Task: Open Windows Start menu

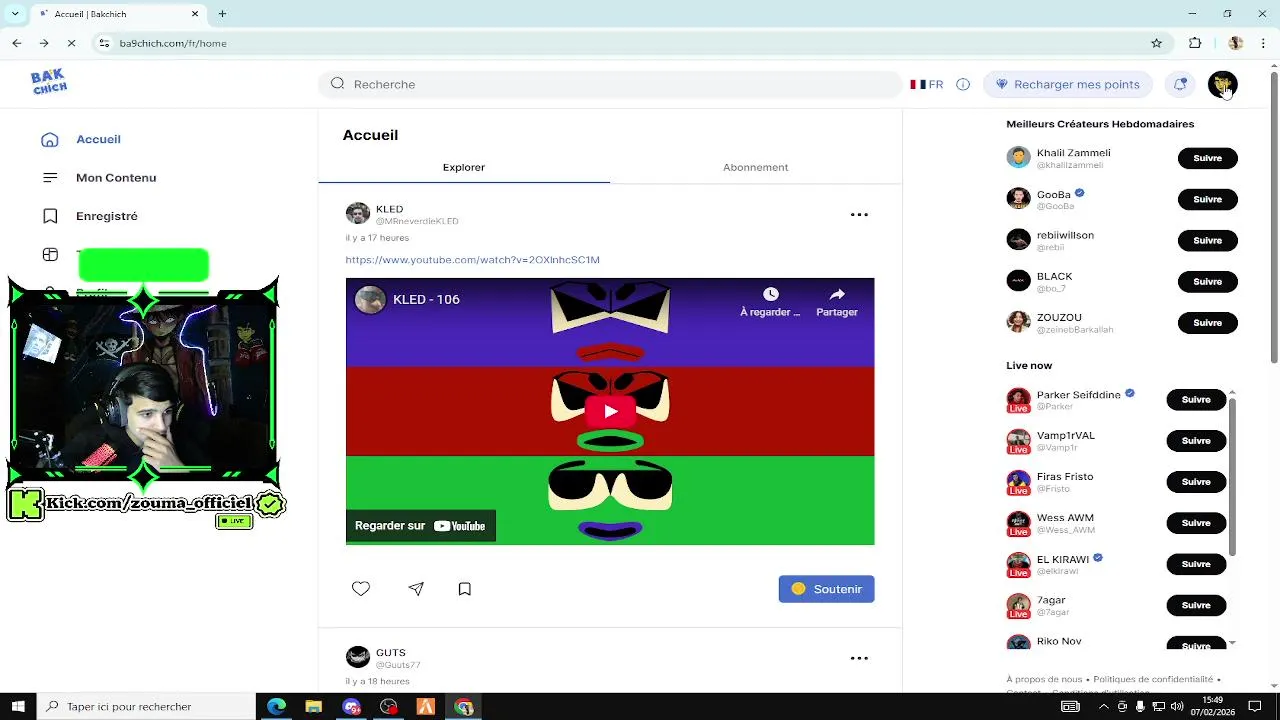Action: (18, 706)
